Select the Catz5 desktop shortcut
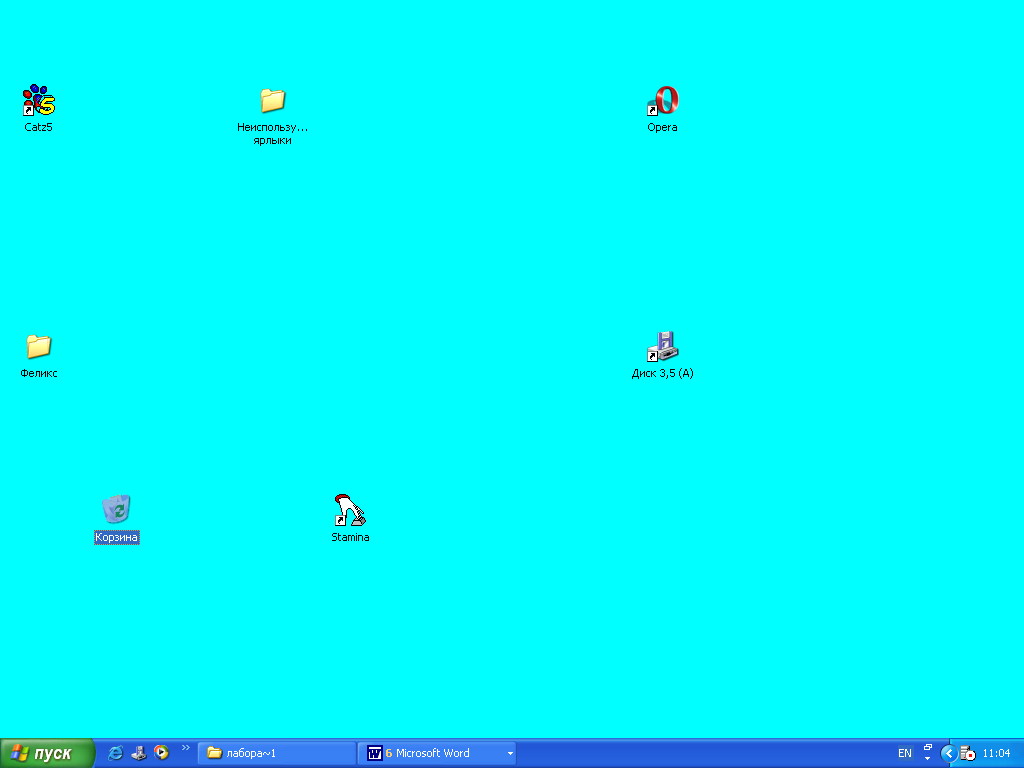 point(39,101)
